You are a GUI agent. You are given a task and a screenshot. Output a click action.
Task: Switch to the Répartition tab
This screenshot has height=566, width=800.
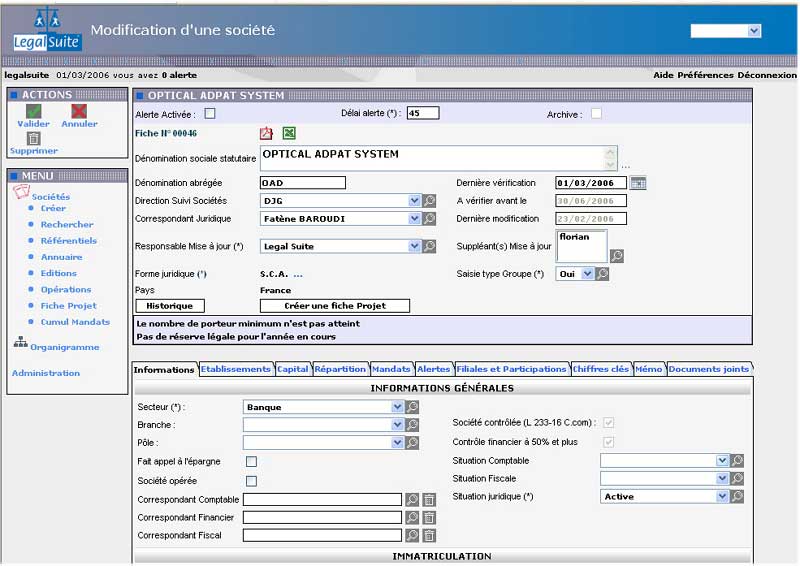[340, 369]
